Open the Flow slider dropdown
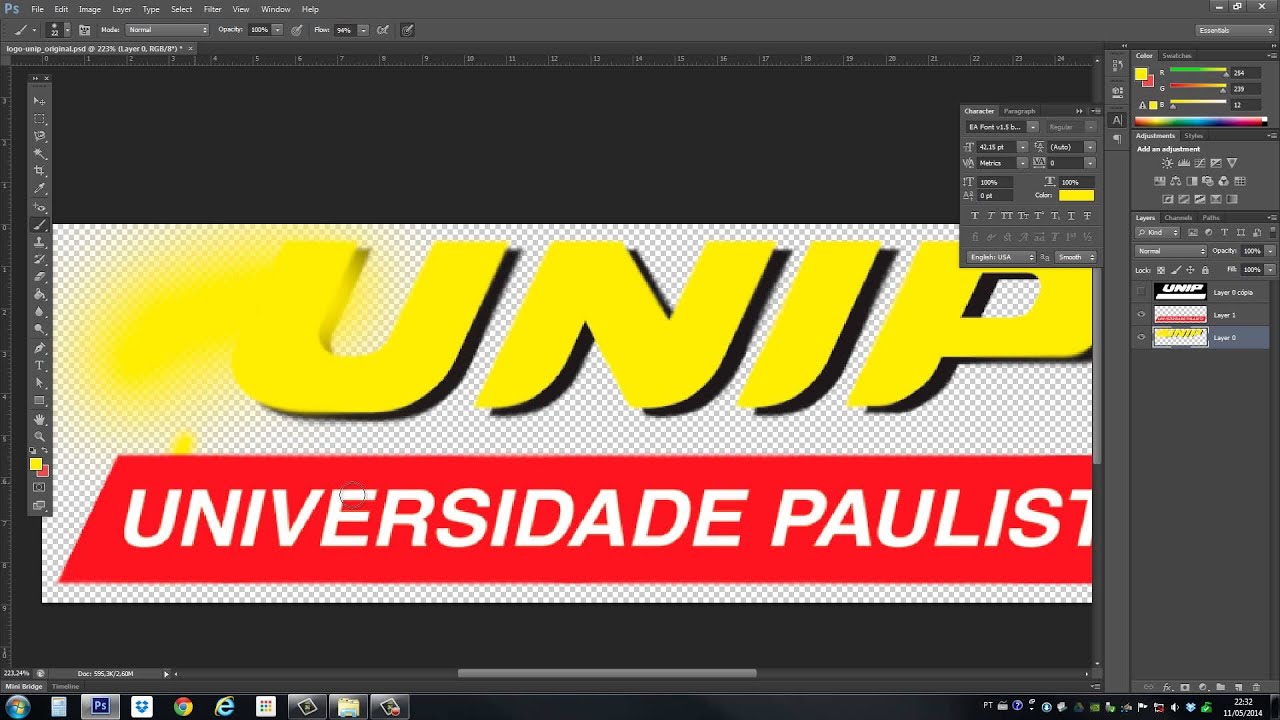This screenshot has width=1280, height=720. coord(363,30)
